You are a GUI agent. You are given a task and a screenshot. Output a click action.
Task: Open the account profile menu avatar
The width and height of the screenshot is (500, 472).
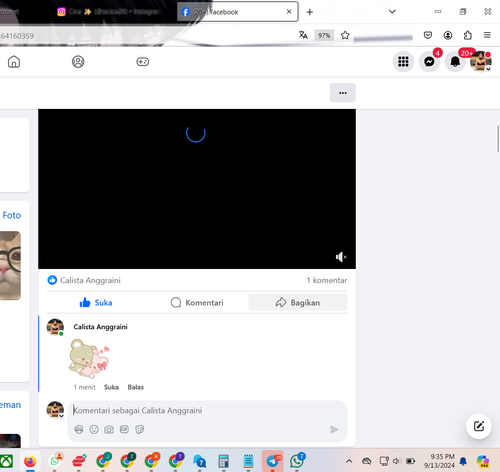click(x=481, y=62)
